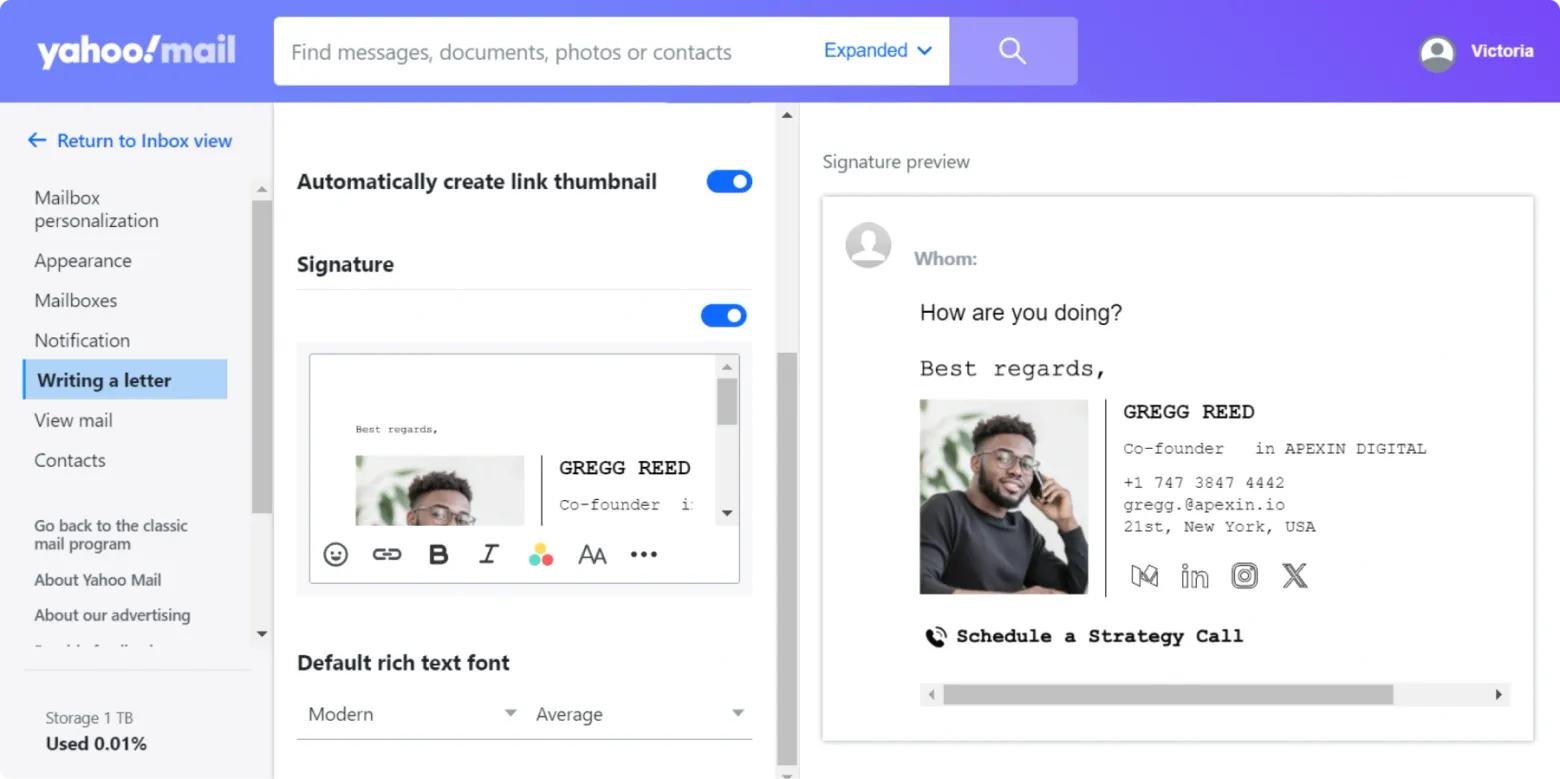Toggle italic in signature editor
Viewport: 1560px width, 779px height.
[488, 554]
